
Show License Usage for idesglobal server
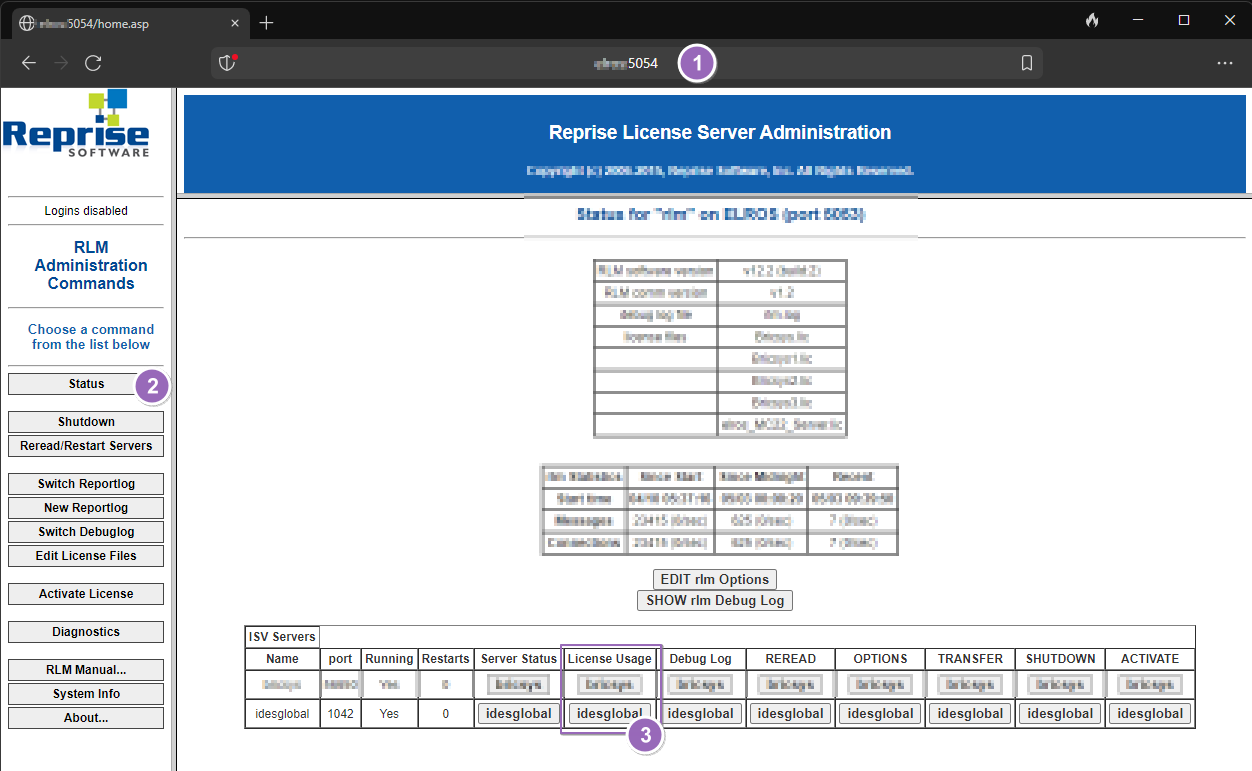click(x=609, y=713)
